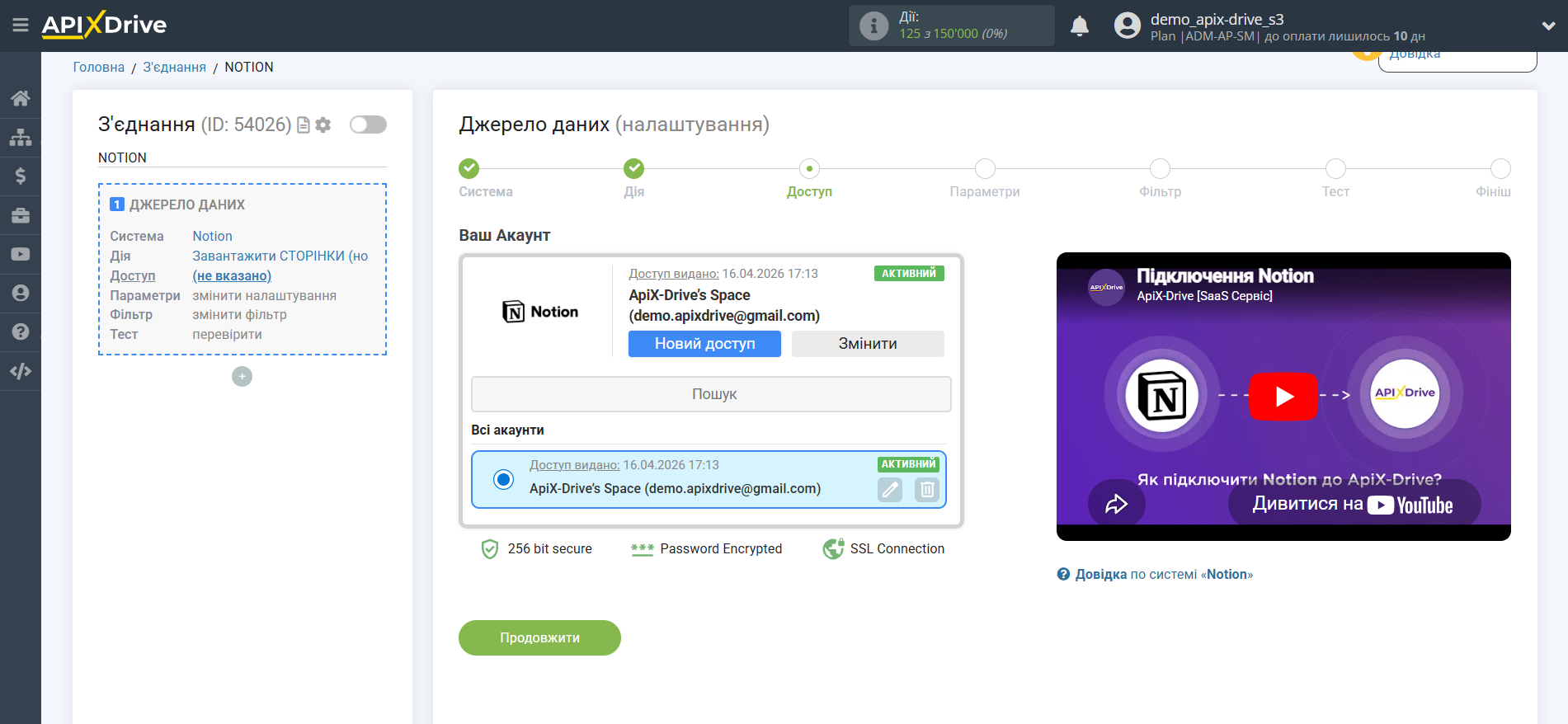This screenshot has height=724, width=1568.
Task: Open connection settings gear icon
Action: 323,125
